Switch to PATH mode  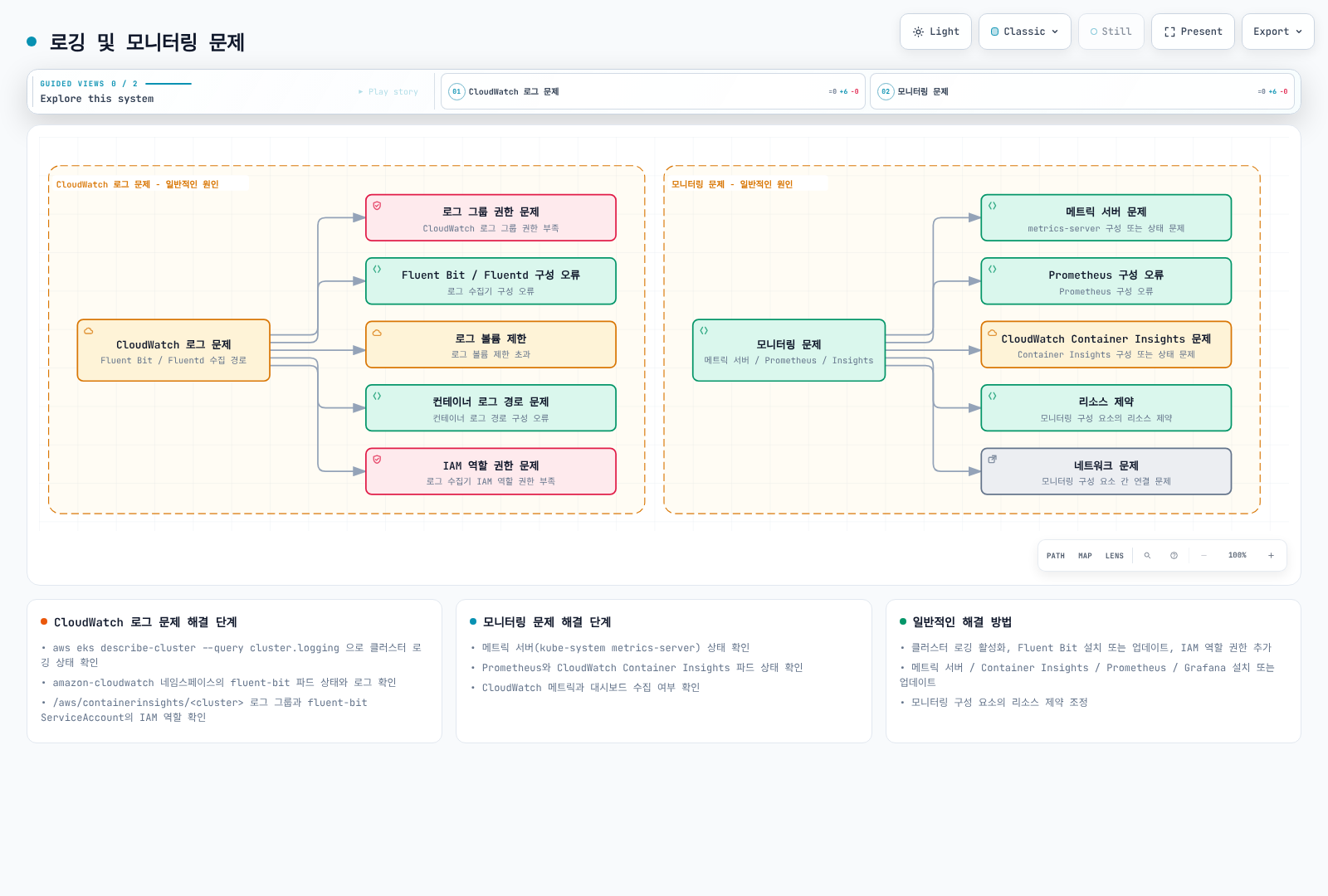1056,556
